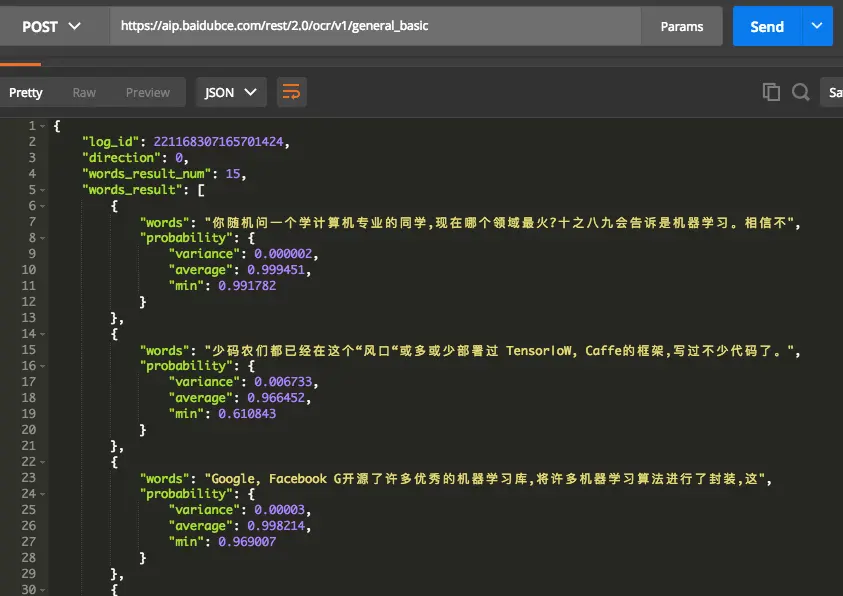Collapse the object at line 6
This screenshot has height=596, width=843.
point(43,206)
